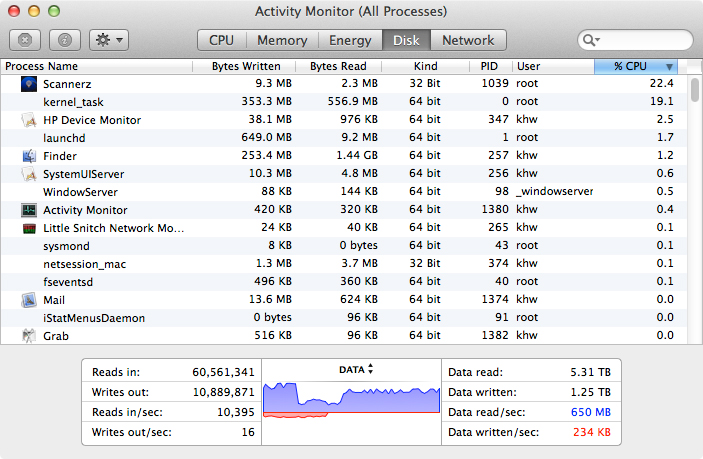This screenshot has width=703, height=459.
Task: Click the _windowserver user cell
Action: [x=554, y=191]
